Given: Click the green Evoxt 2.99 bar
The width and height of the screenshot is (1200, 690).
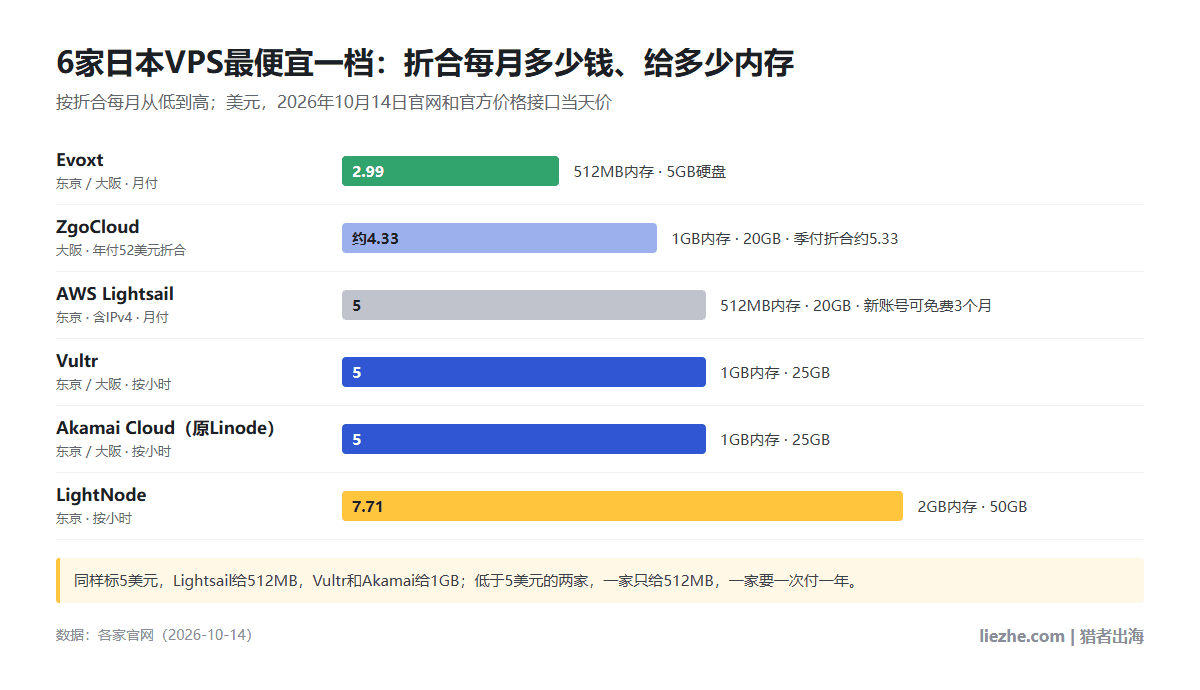Looking at the screenshot, I should click(450, 171).
